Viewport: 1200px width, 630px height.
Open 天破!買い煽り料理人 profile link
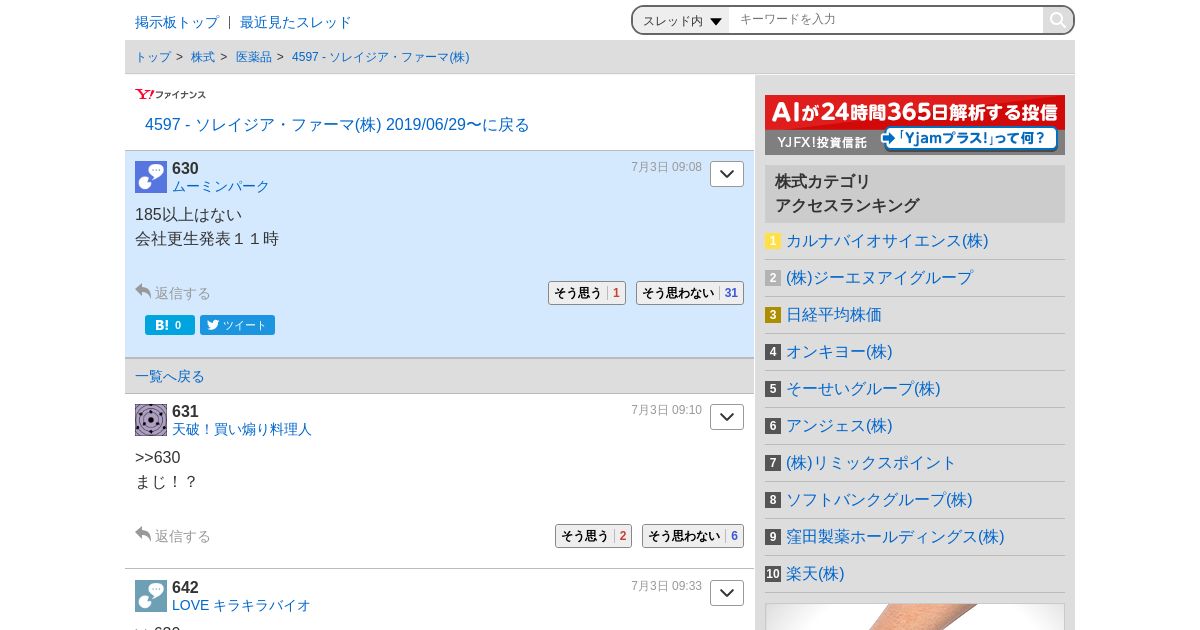(242, 429)
